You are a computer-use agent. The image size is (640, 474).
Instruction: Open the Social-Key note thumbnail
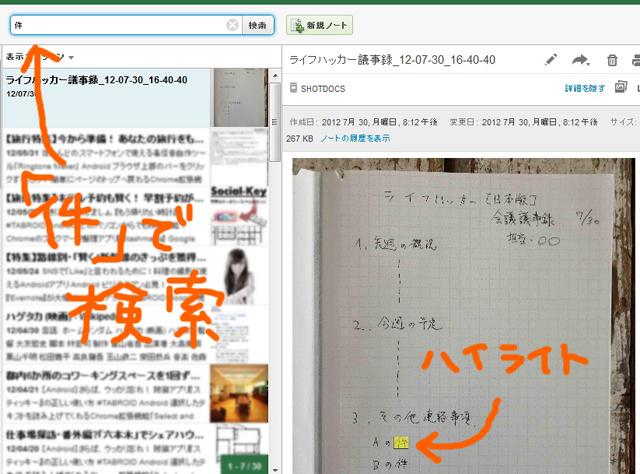coord(239,215)
